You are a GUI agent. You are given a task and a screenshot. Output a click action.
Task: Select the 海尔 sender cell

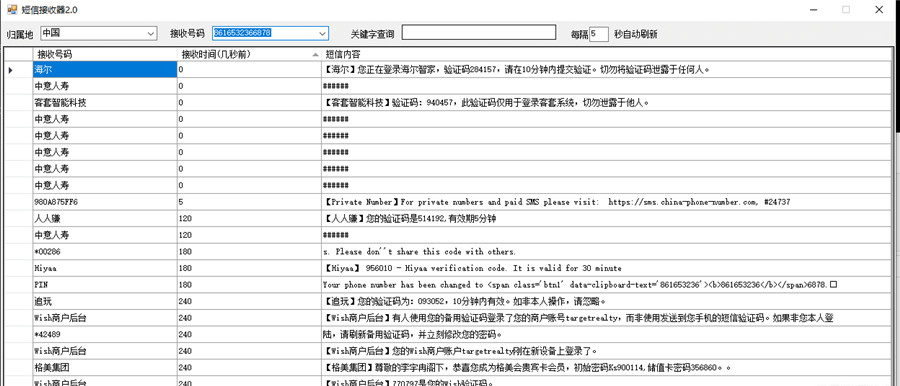104,70
